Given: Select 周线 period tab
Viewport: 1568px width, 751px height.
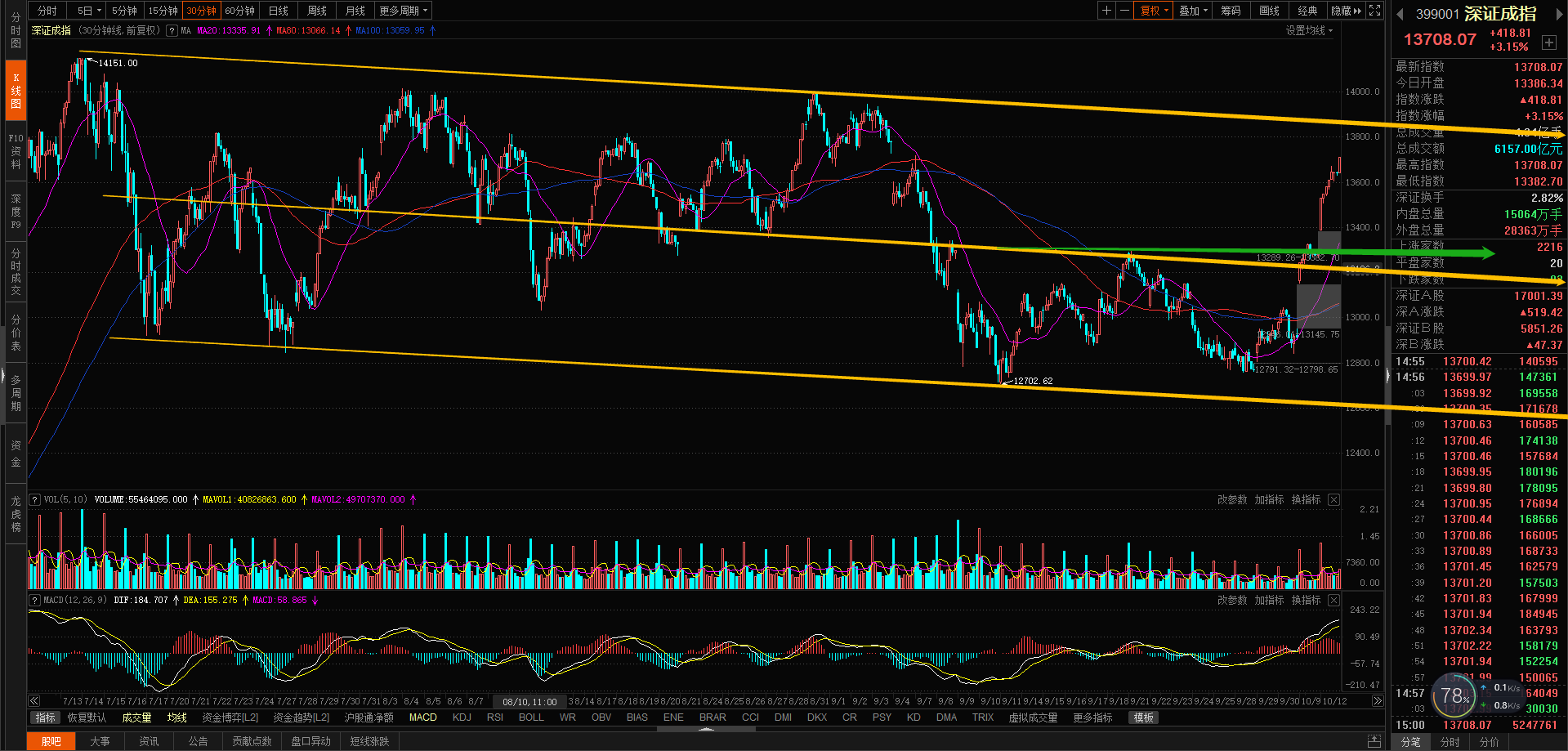Looking at the screenshot, I should 317,11.
